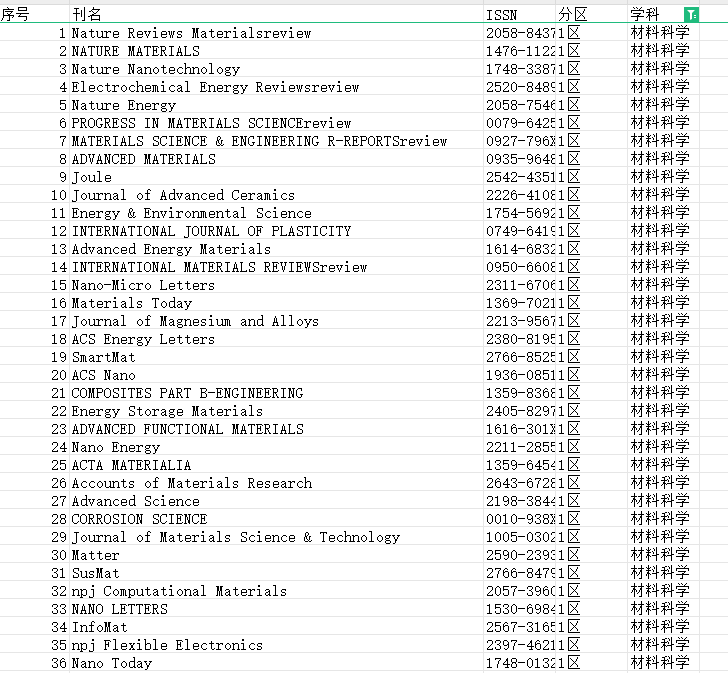The image size is (728, 673).
Task: Select the 序号 column header cell
Action: point(34,14)
